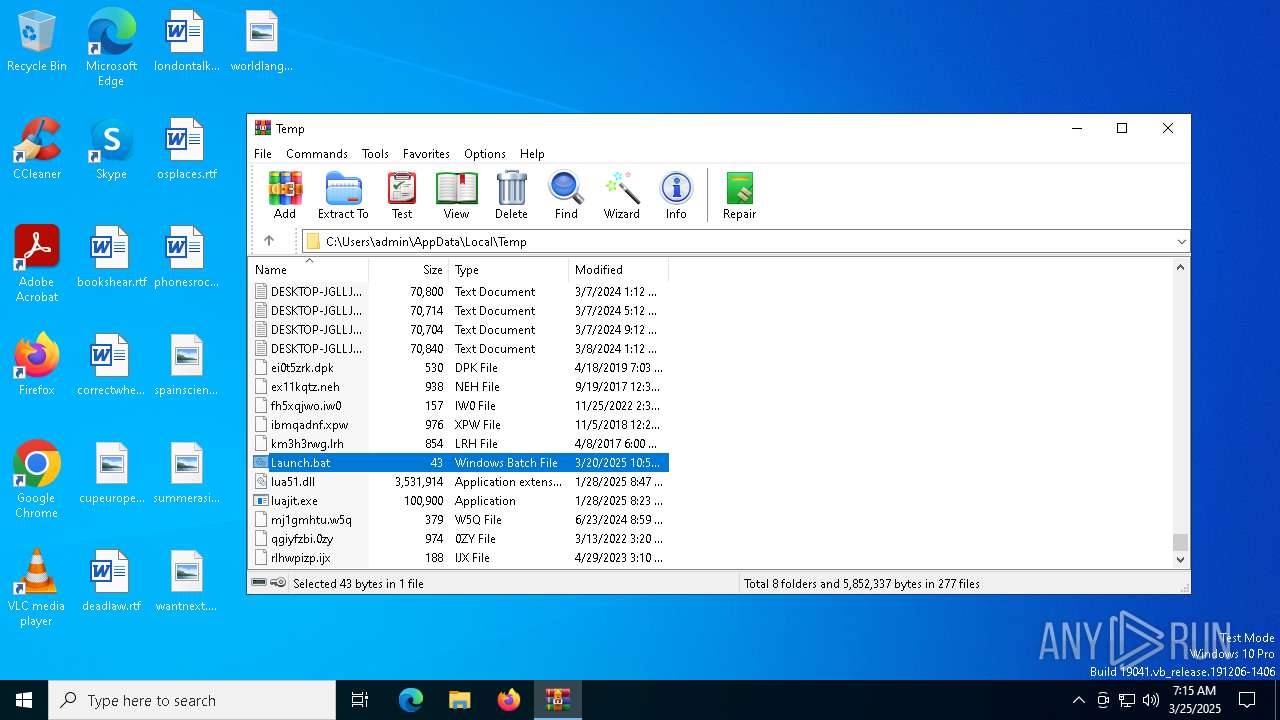Select VLC media player desktop shortcut
Screen dimensions: 1280x720
(x=37, y=588)
